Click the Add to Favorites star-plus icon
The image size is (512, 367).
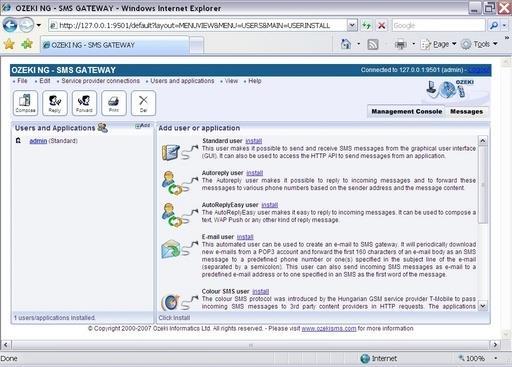[27, 44]
